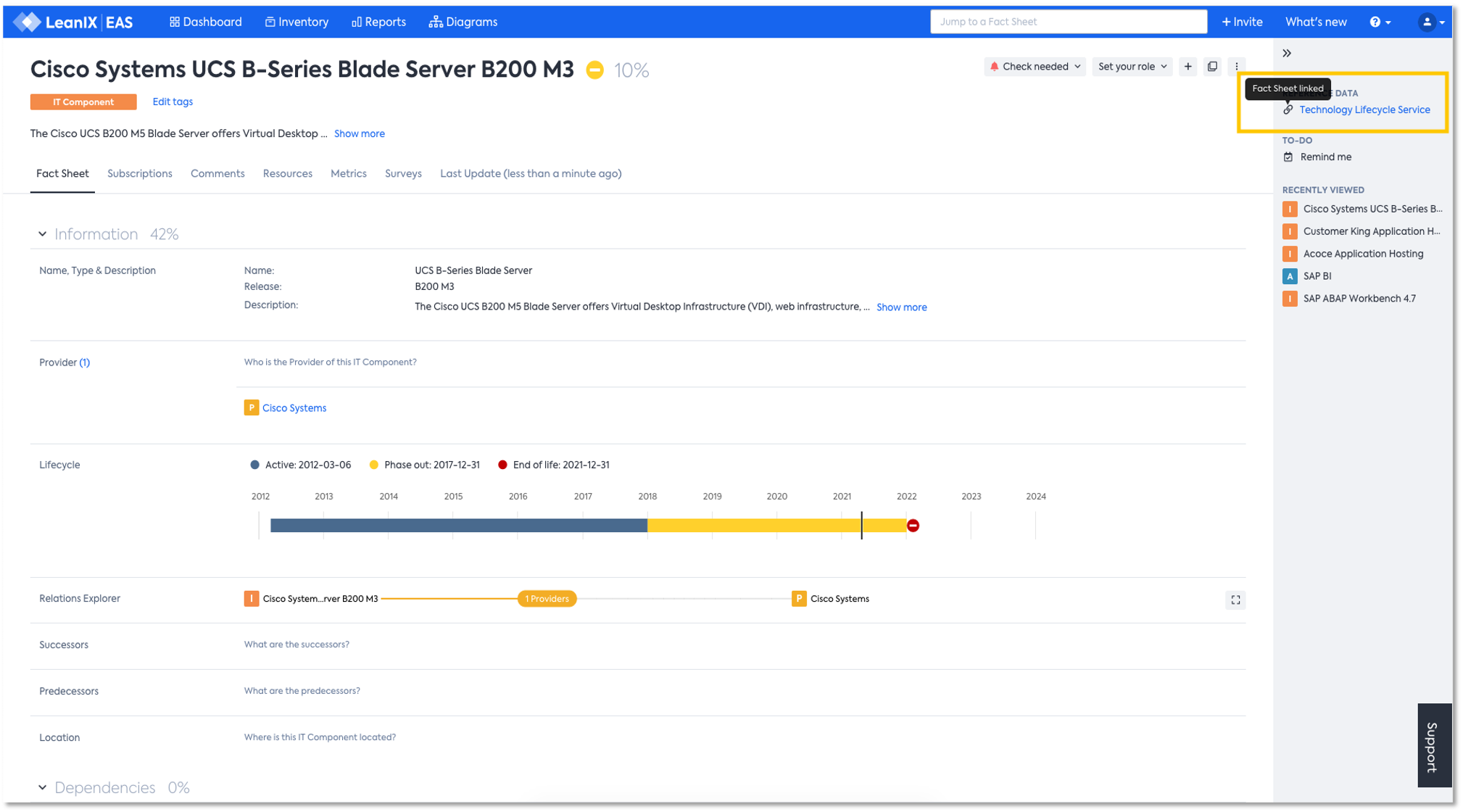Image resolution: width=1463 pixels, height=812 pixels.
Task: Click the red End of life timeline marker
Action: coord(913,526)
